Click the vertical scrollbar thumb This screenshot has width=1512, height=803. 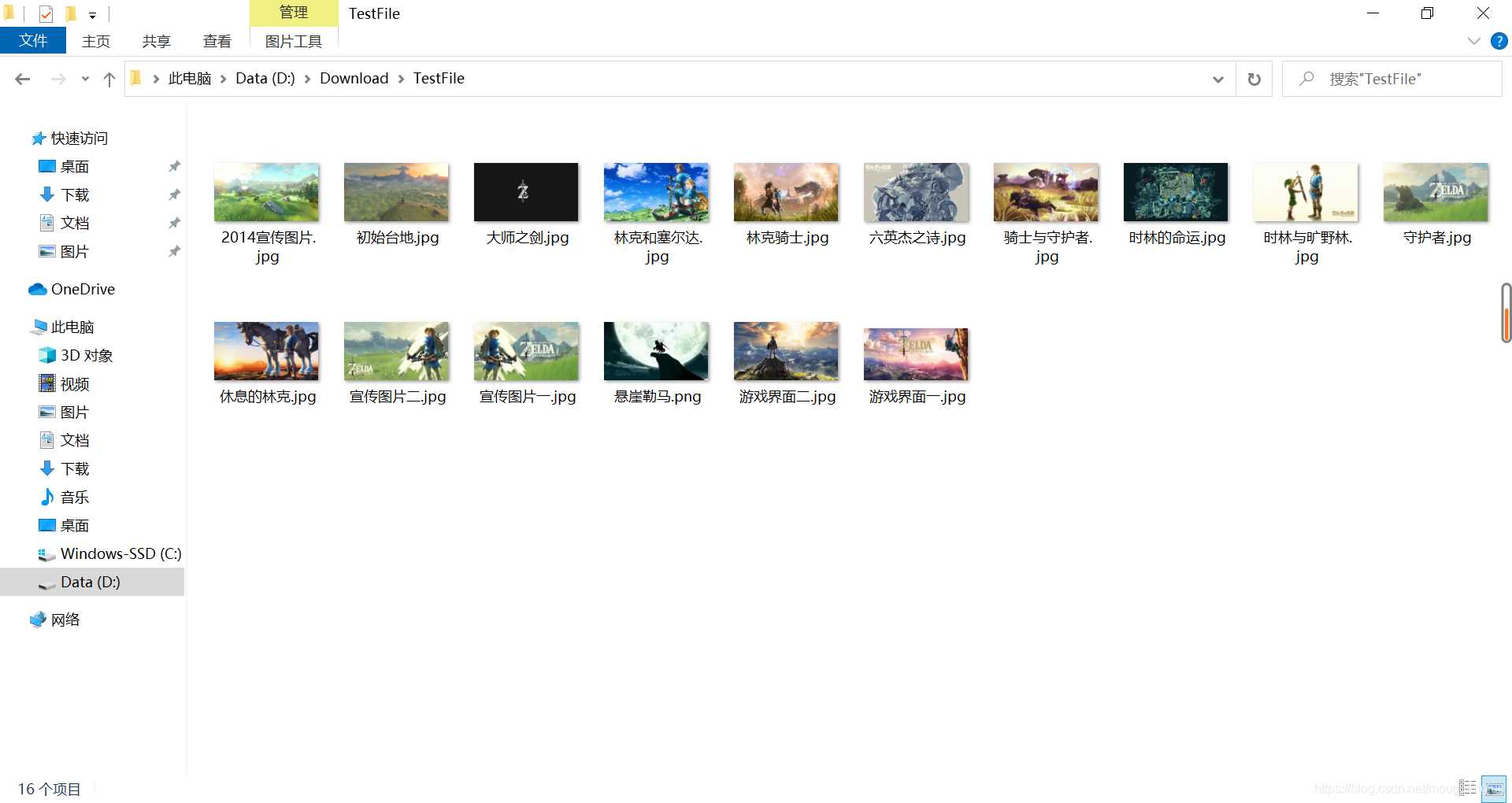(x=1506, y=313)
